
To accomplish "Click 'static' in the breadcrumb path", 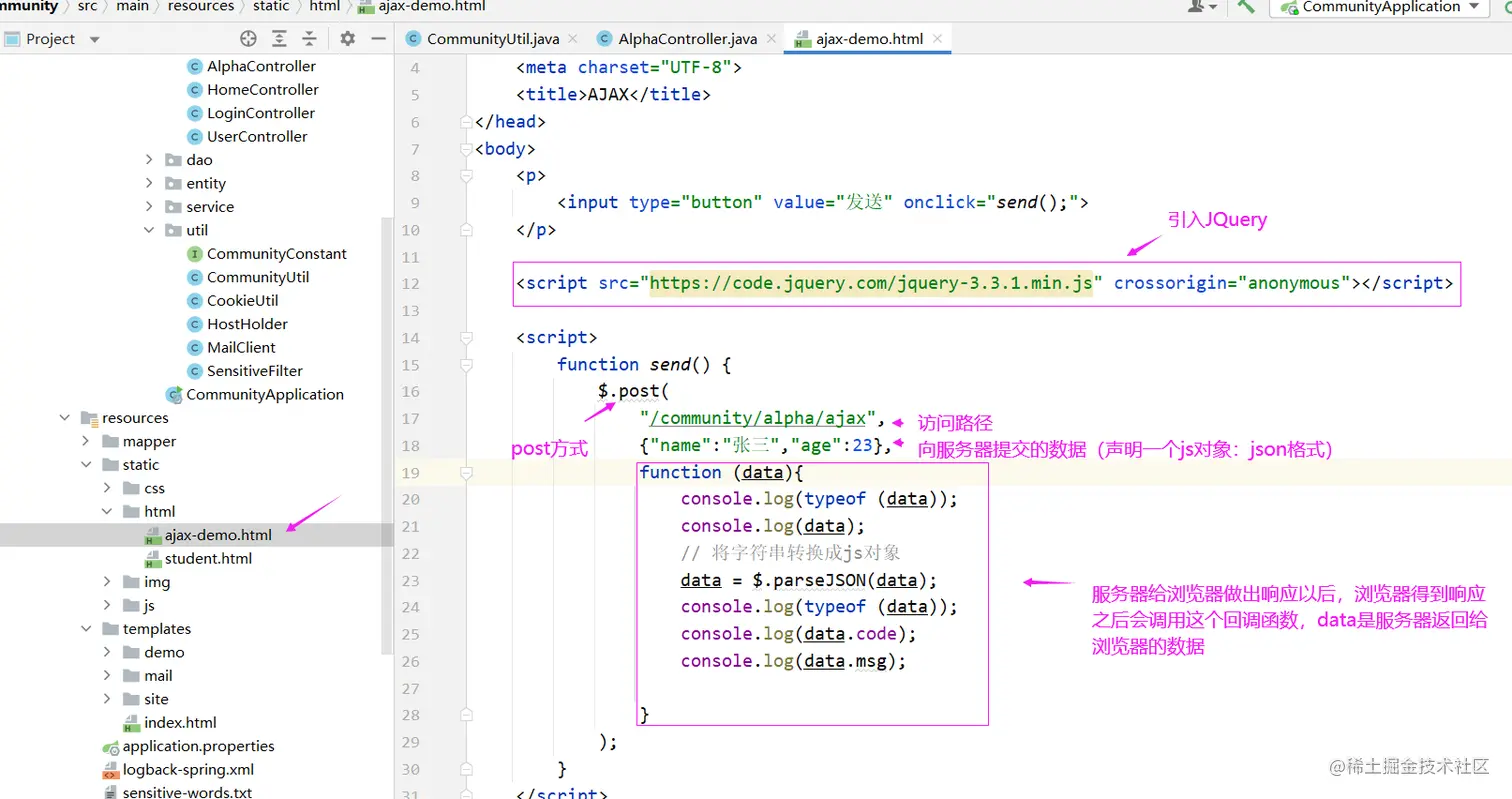I will (272, 6).
